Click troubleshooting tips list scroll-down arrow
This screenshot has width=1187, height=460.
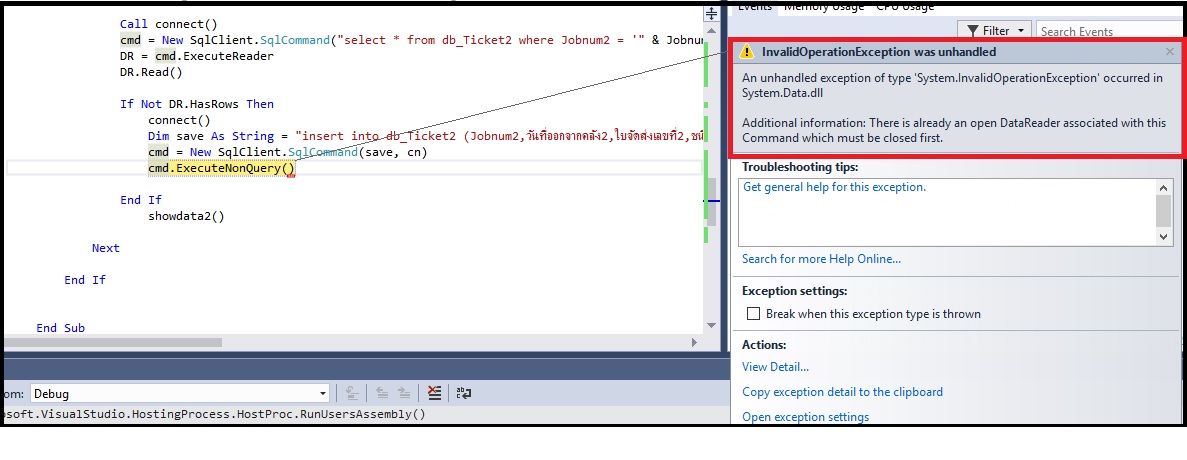click(1164, 238)
